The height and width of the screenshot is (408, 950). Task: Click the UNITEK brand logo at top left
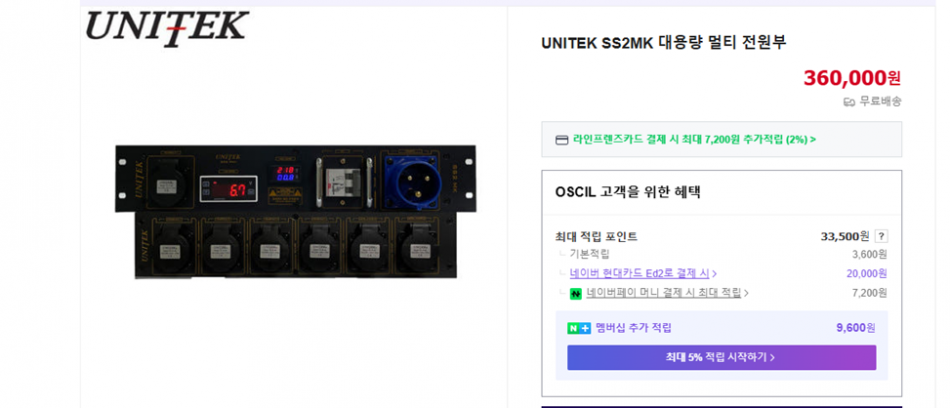tap(167, 27)
